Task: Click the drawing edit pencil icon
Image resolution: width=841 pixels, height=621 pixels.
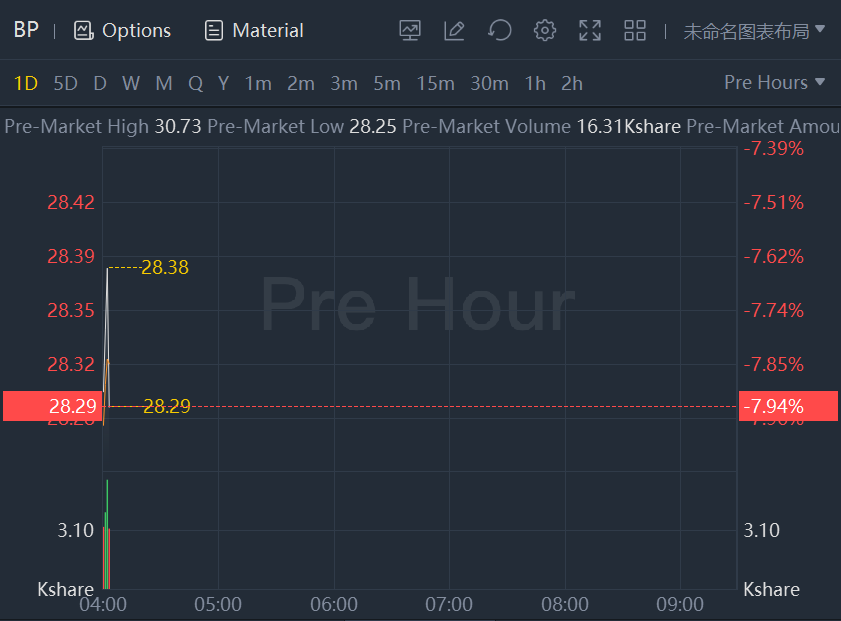Action: 454,30
